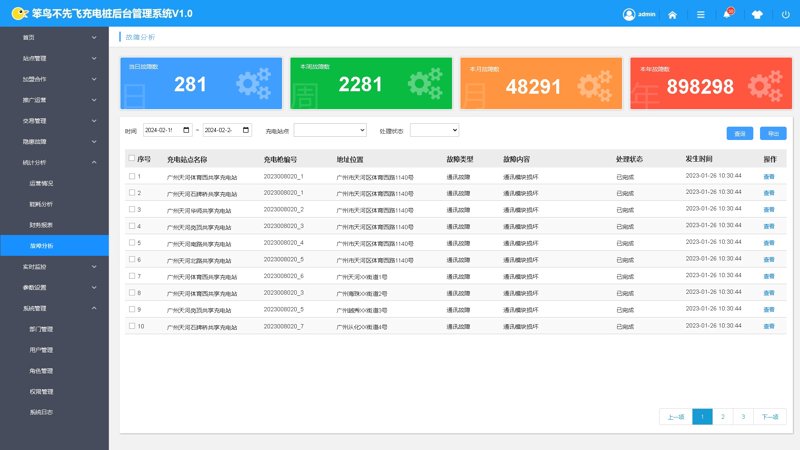This screenshot has width=800, height=450.
Task: Select 财务报表 in the sidebar
Action: click(41, 224)
